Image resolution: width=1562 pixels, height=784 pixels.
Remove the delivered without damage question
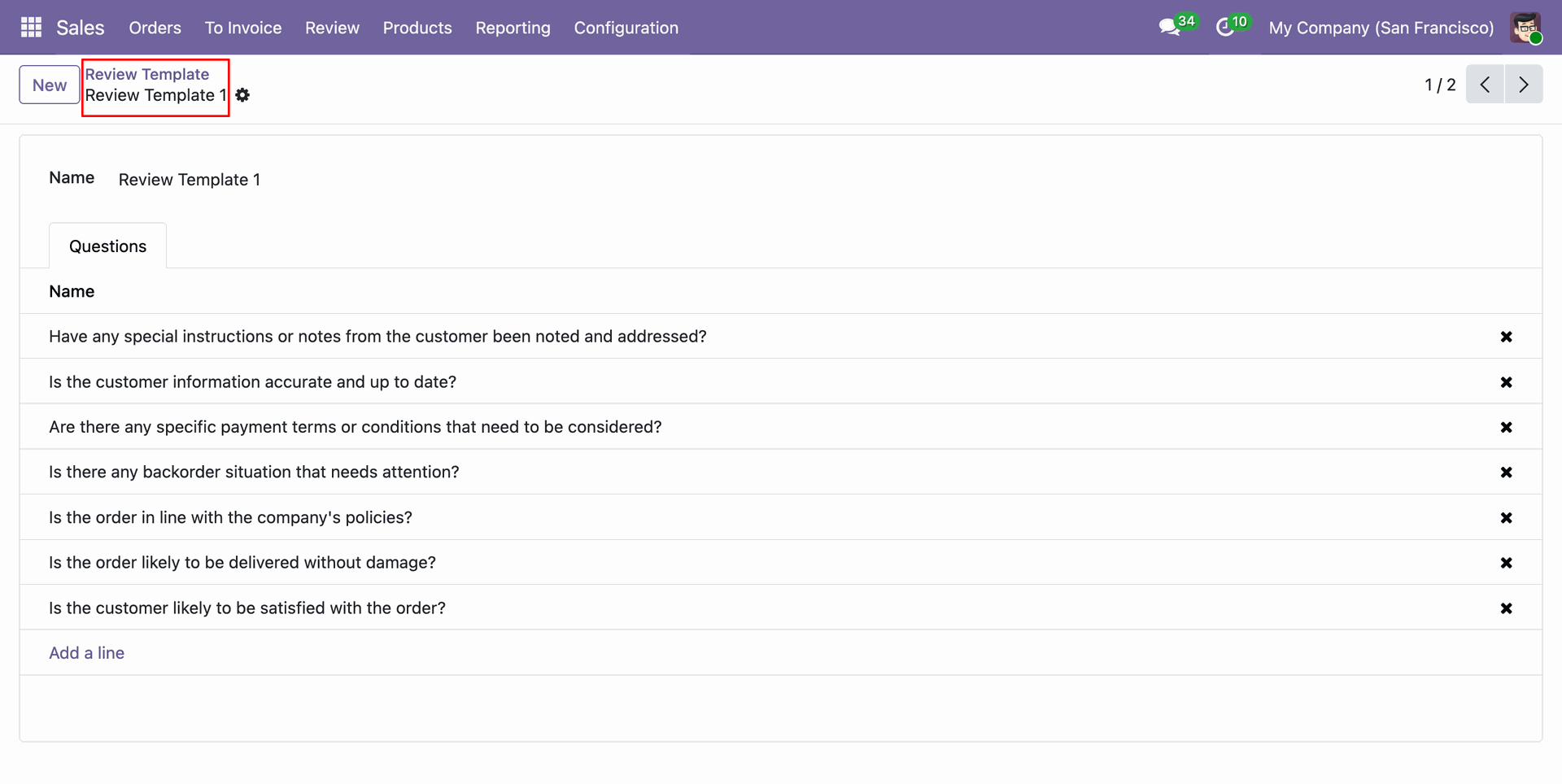point(1506,563)
